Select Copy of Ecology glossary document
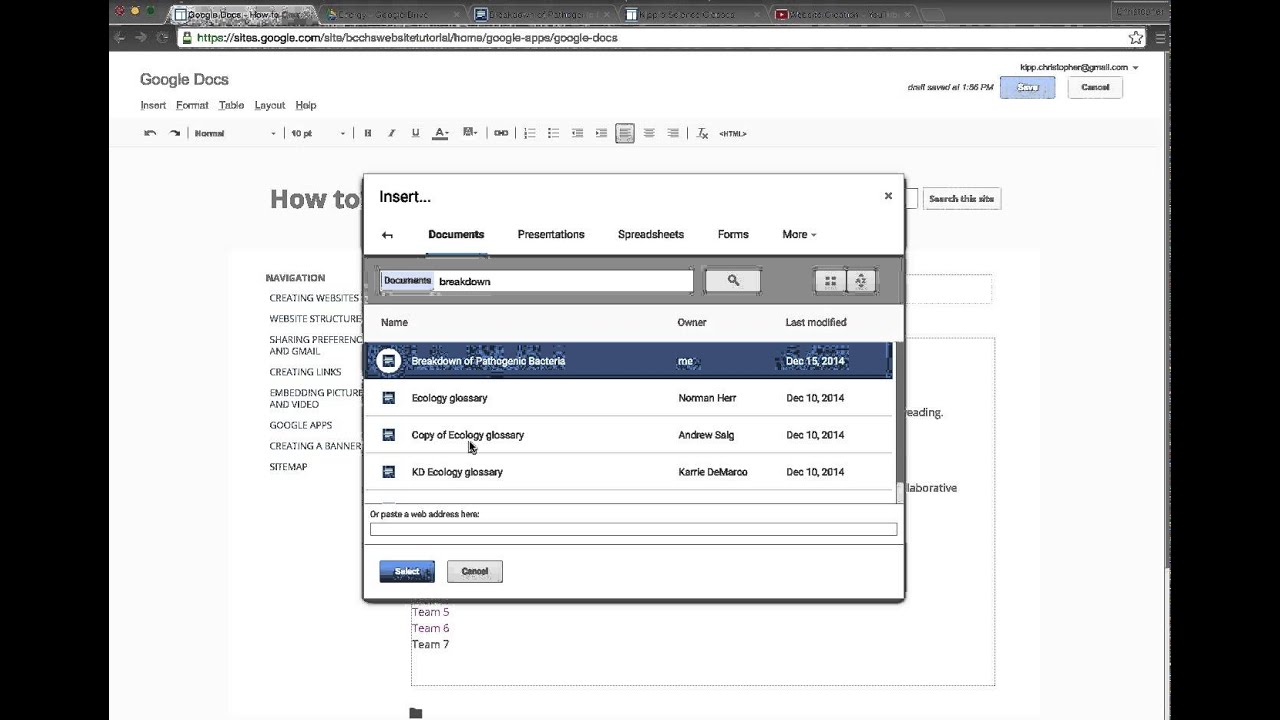This screenshot has height=720, width=1280. click(x=628, y=435)
